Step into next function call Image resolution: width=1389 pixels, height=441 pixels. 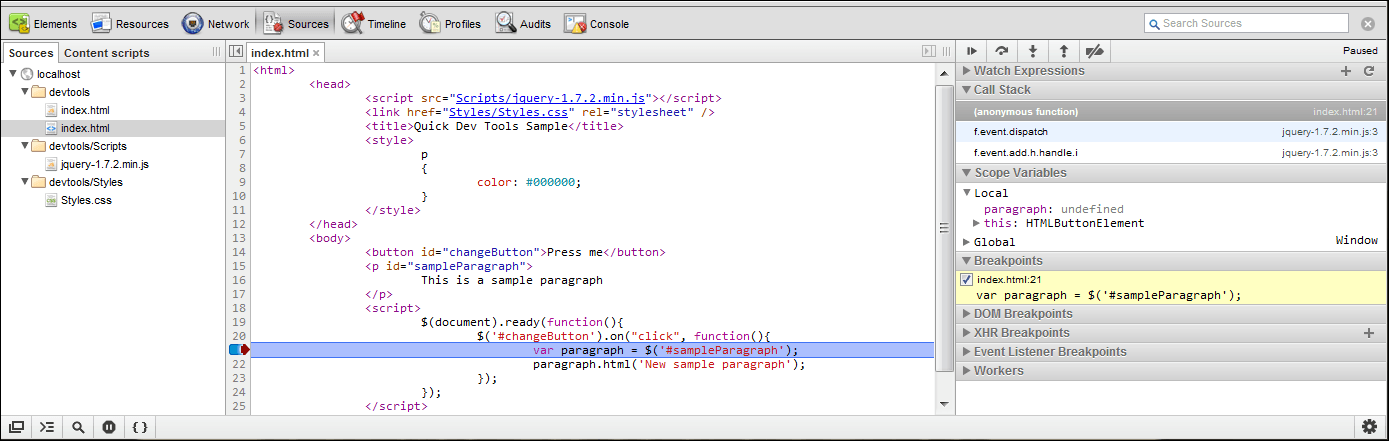[x=1032, y=51]
